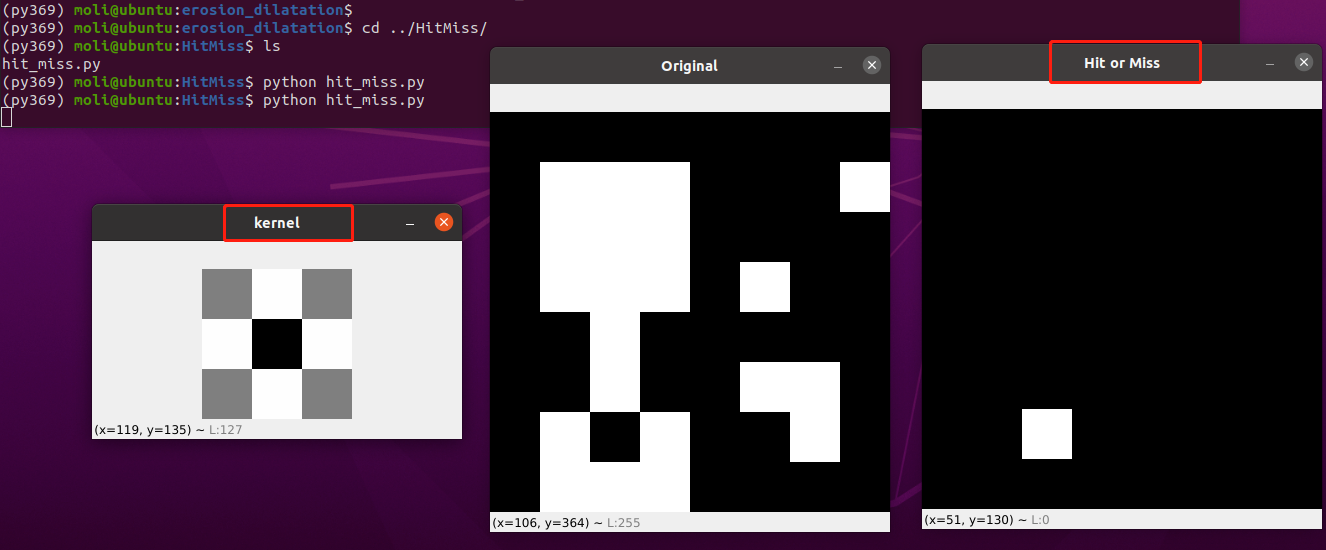The height and width of the screenshot is (550, 1326).
Task: Click the white square in Hit or Miss result
Action: [1047, 434]
